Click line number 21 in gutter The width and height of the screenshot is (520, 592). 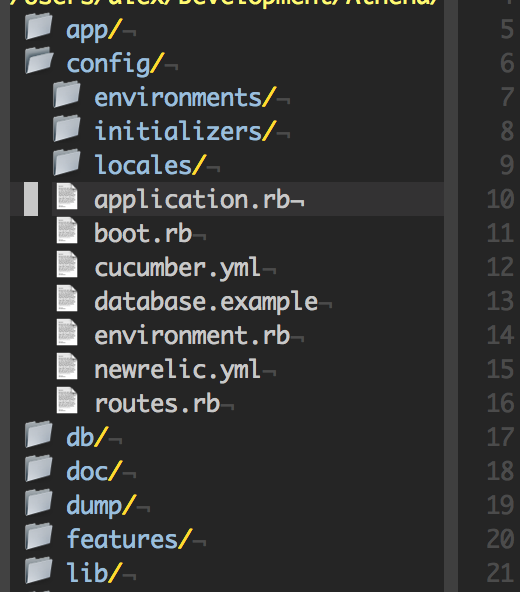click(x=500, y=573)
